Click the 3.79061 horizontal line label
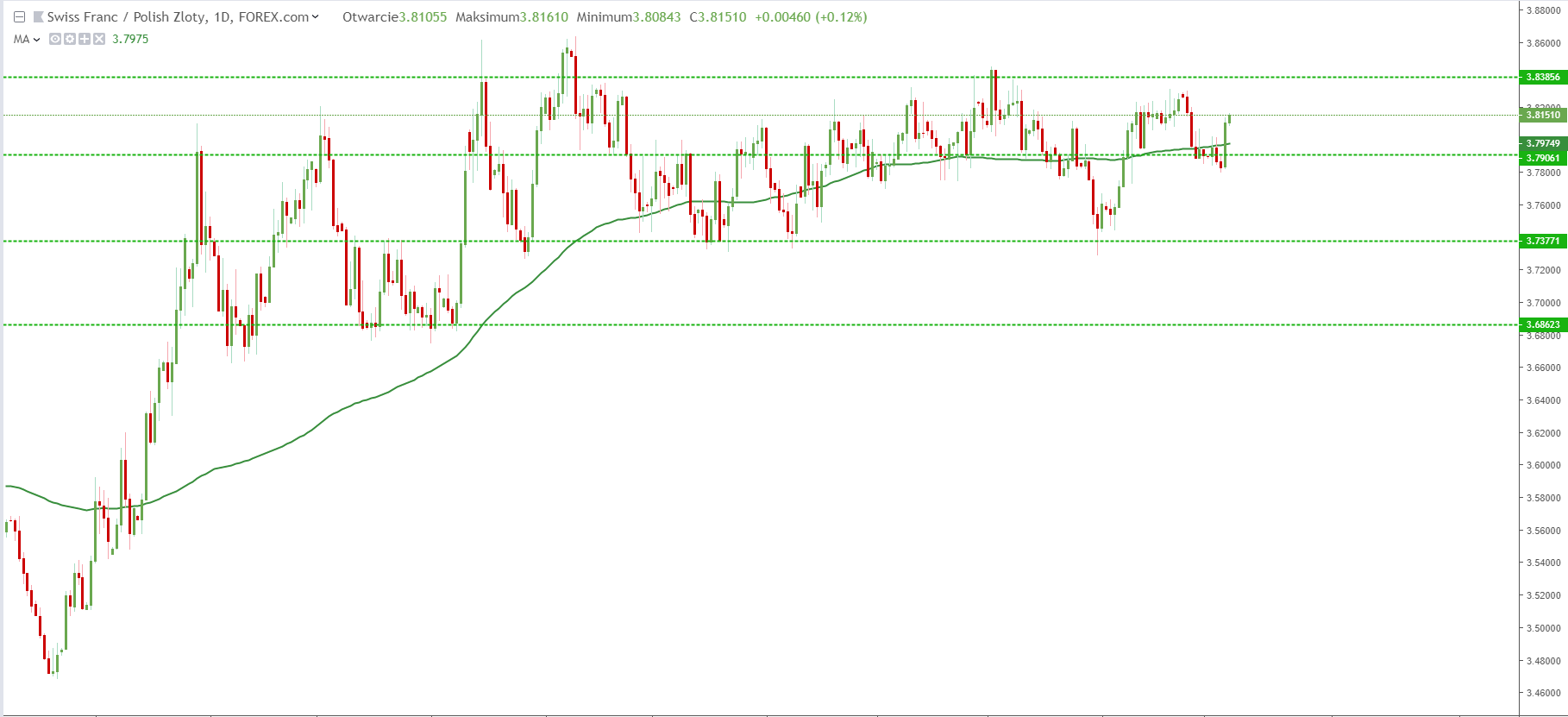Screen dimensions: 1568x717 1542,158
